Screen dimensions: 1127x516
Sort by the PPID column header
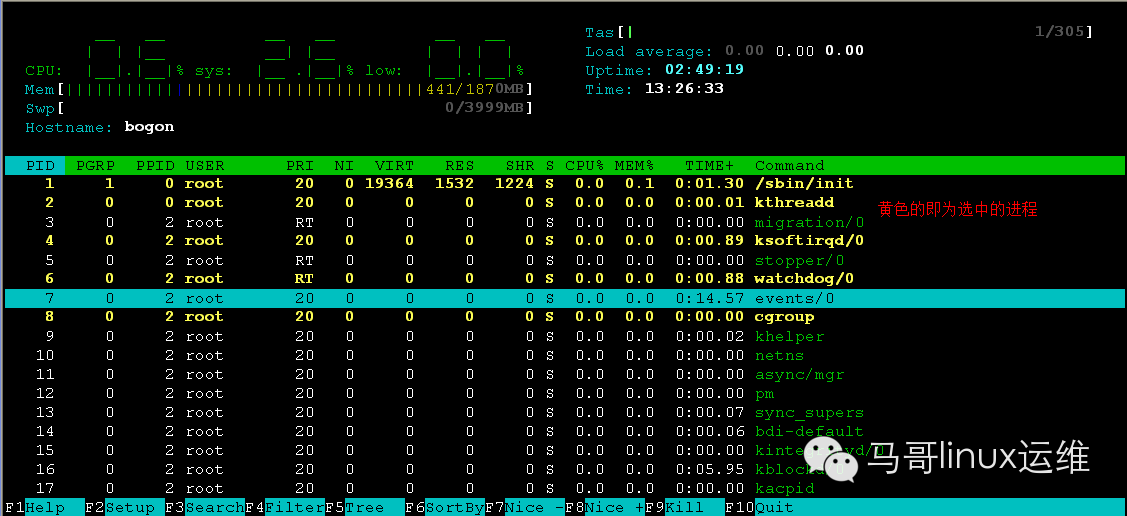(155, 165)
